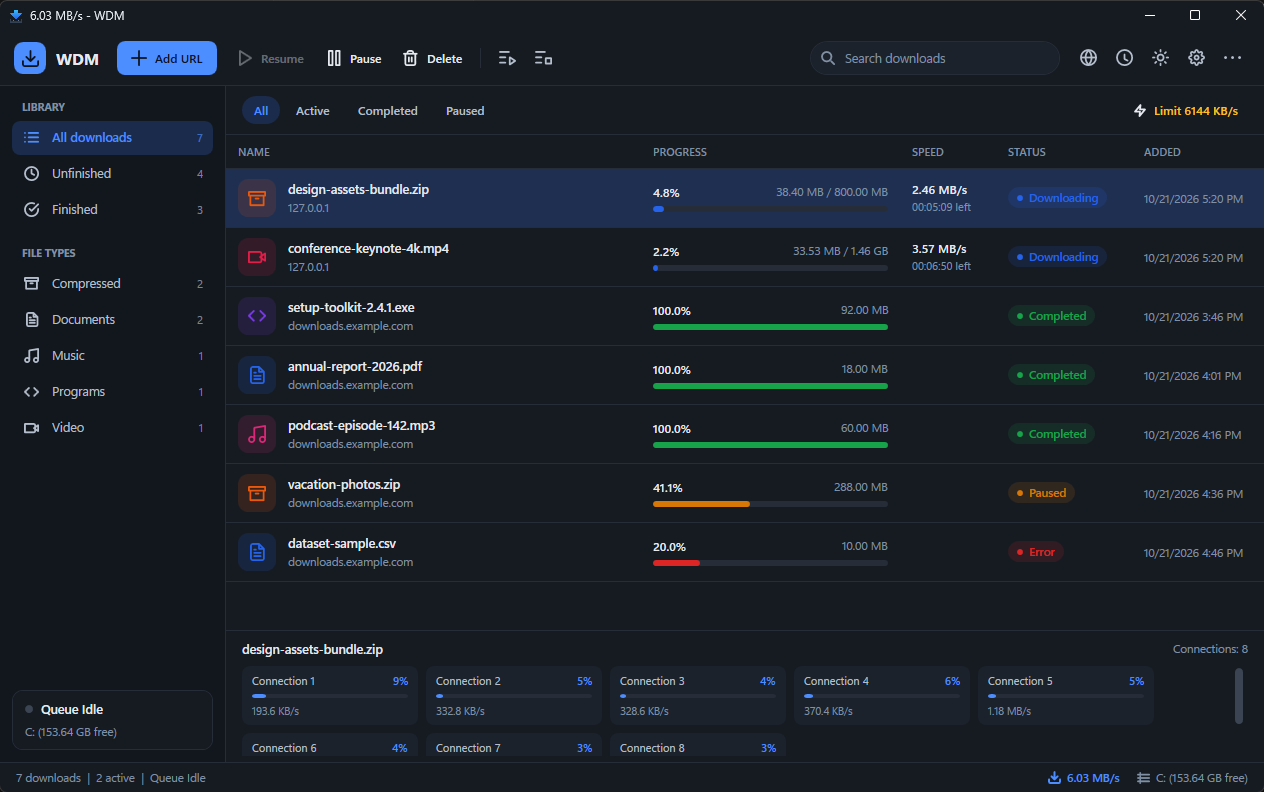Click the Completed badge for annual-report-2026.pdf
Viewport: 1264px width, 792px height.
1051,375
